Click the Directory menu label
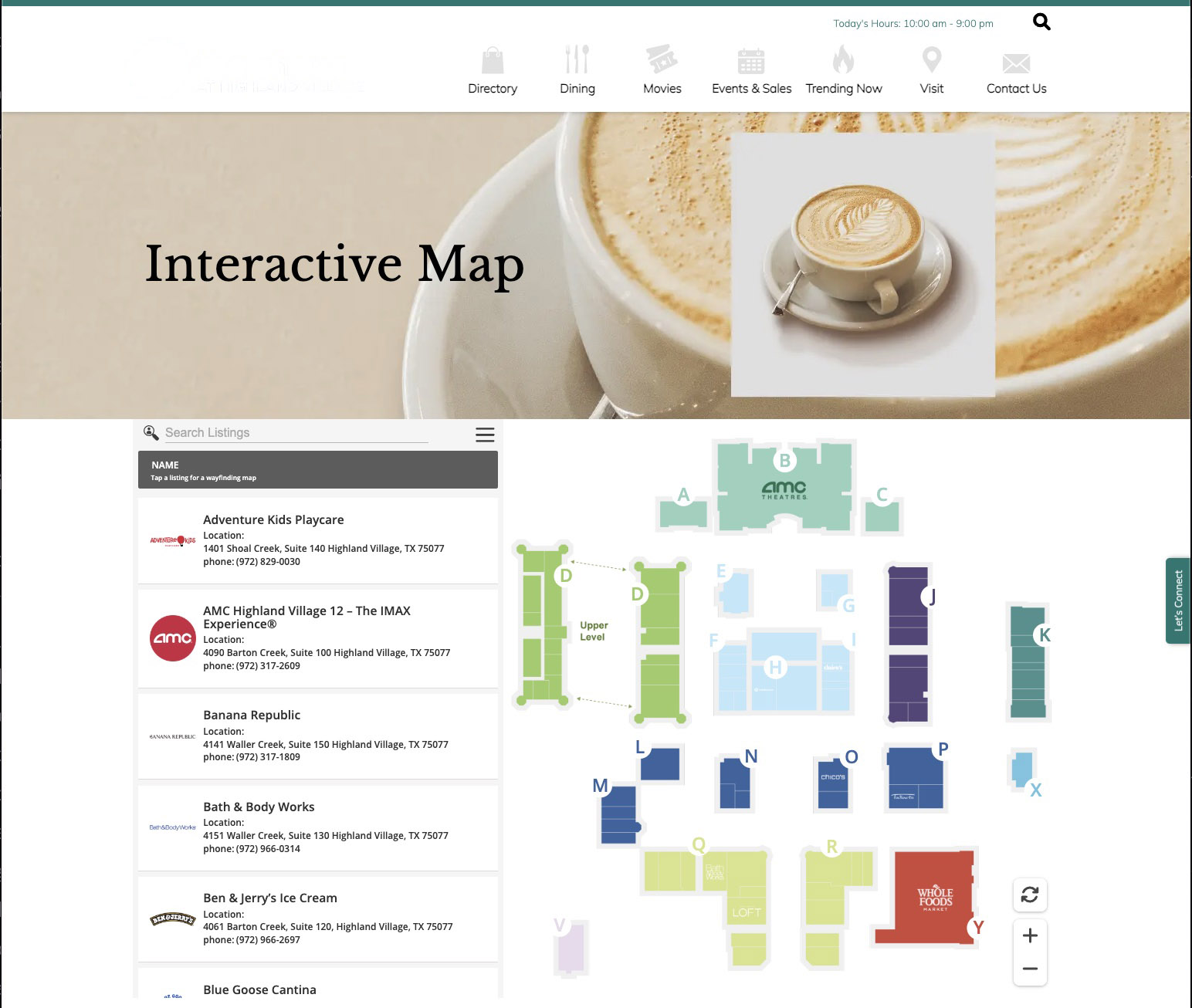1192x1008 pixels. pyautogui.click(x=493, y=89)
